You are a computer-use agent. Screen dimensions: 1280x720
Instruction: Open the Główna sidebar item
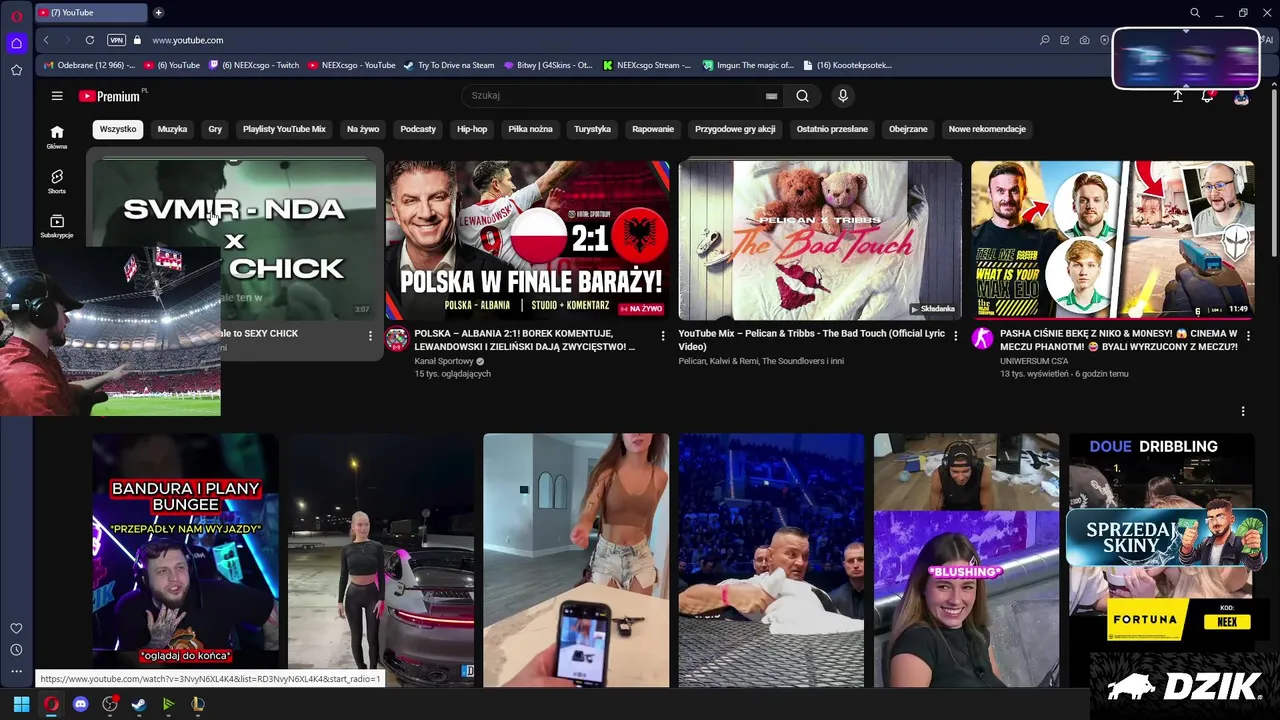[57, 137]
